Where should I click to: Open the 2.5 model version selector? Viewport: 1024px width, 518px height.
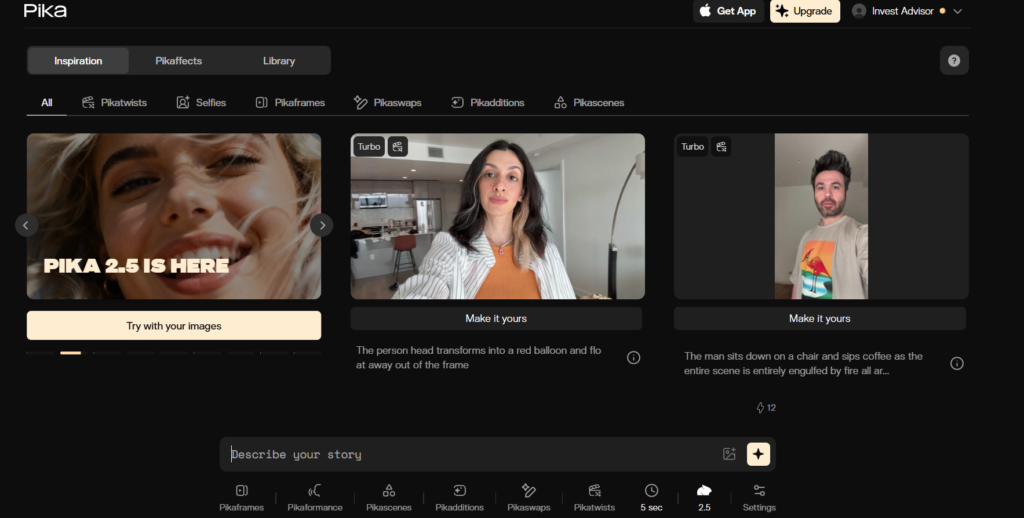pyautogui.click(x=704, y=498)
